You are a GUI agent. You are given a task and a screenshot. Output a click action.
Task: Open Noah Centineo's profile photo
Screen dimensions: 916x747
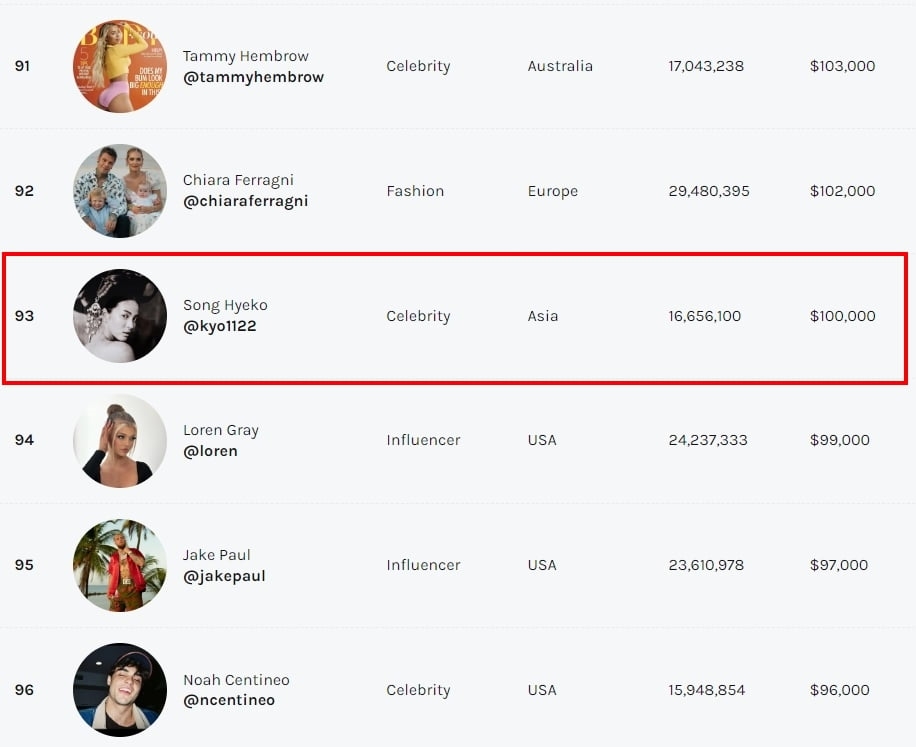pyautogui.click(x=120, y=690)
